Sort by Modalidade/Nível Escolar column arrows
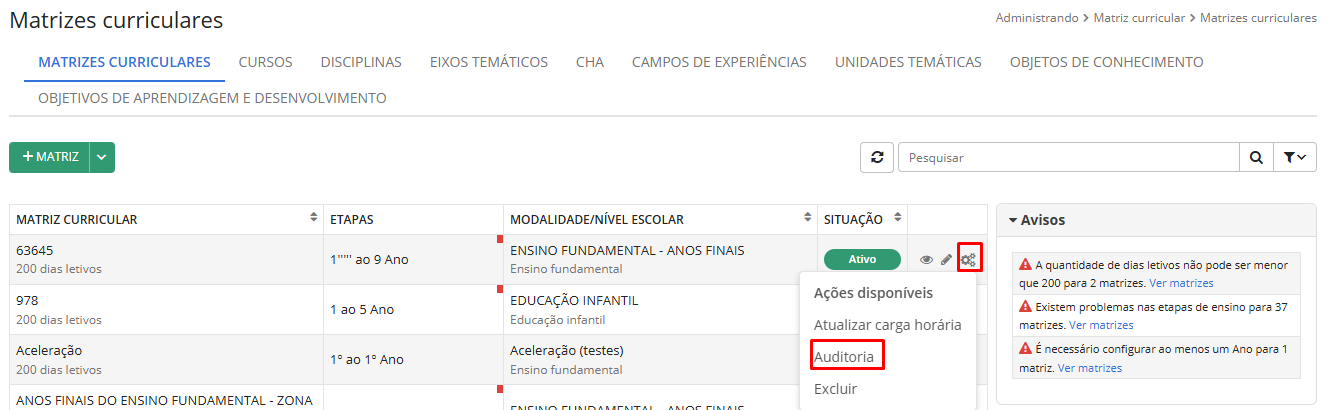 point(808,218)
